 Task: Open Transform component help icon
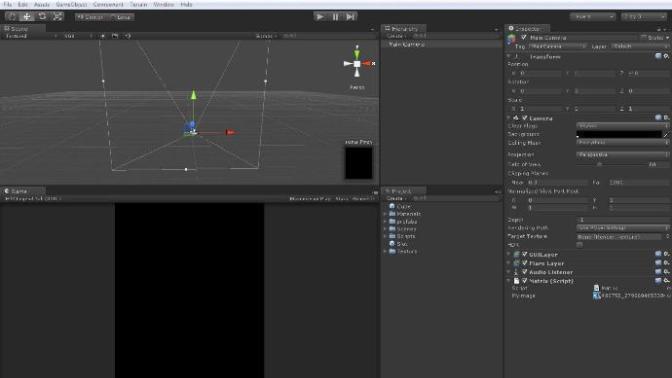tap(658, 56)
